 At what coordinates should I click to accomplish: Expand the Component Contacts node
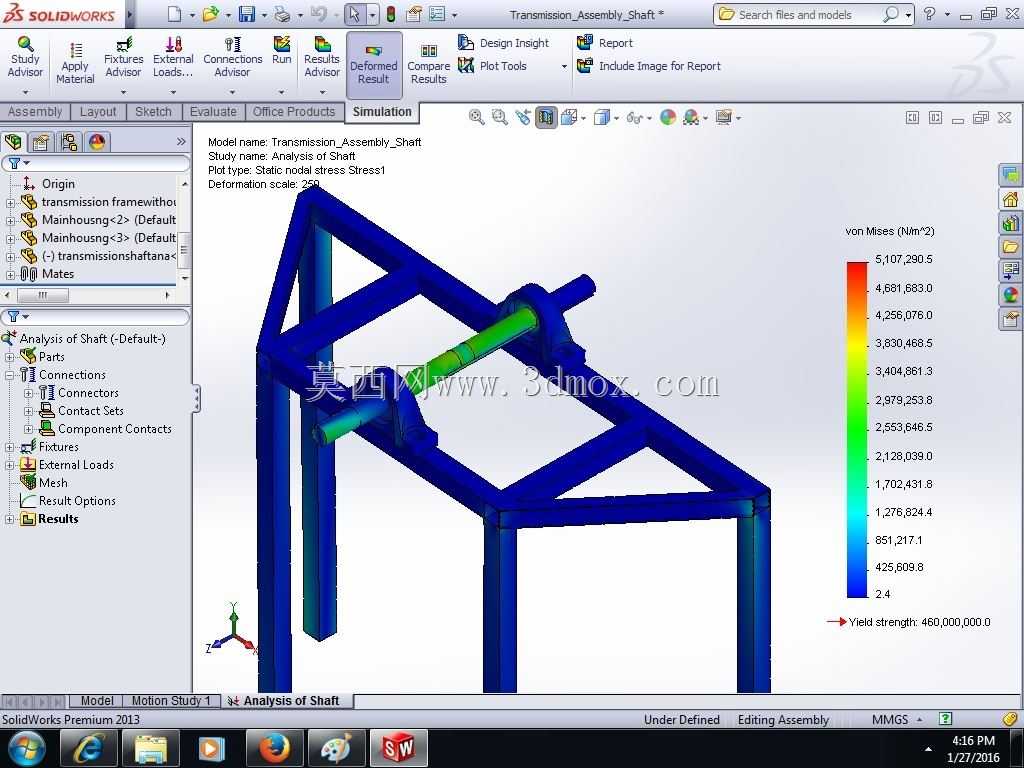[28, 429]
